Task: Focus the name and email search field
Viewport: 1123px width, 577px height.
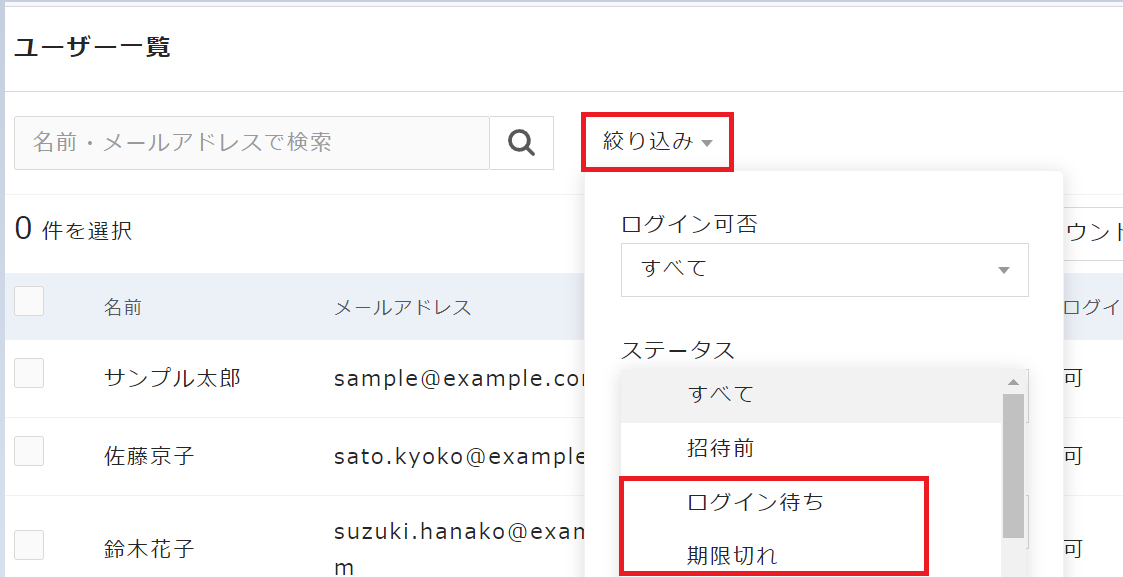Action: click(x=251, y=143)
